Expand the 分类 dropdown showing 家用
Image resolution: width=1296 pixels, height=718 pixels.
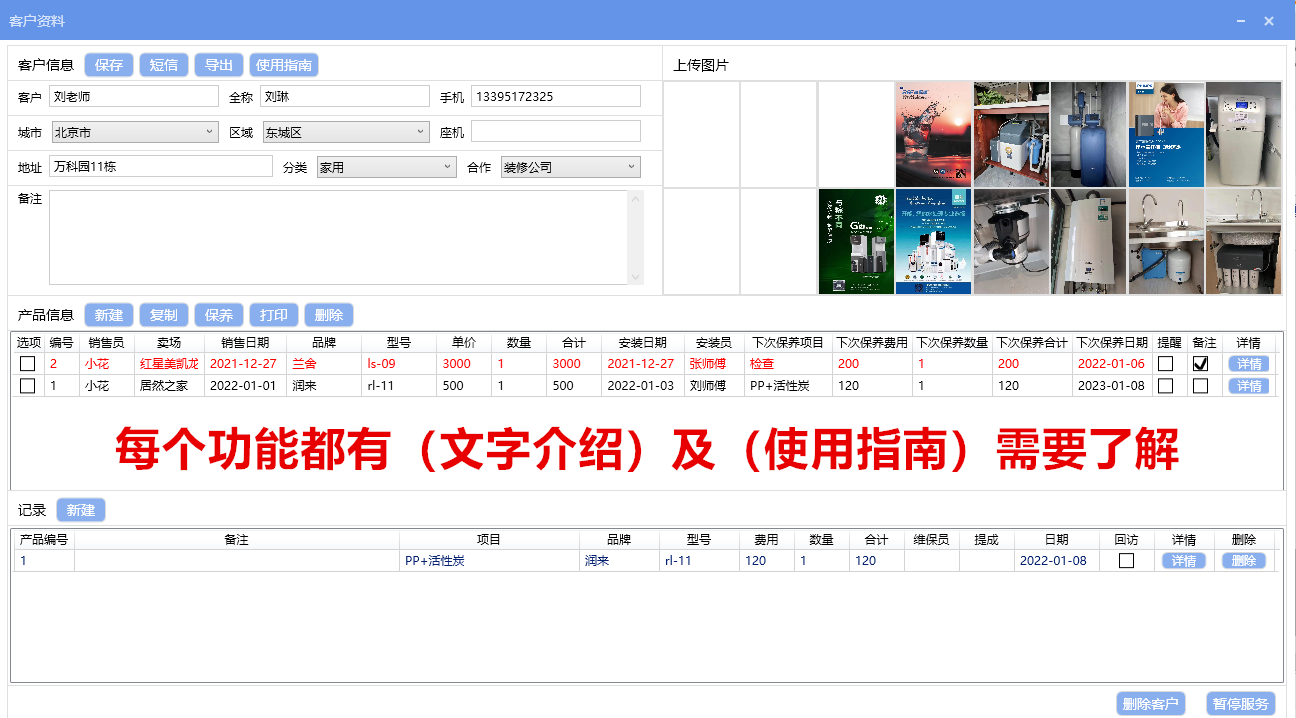tap(448, 167)
